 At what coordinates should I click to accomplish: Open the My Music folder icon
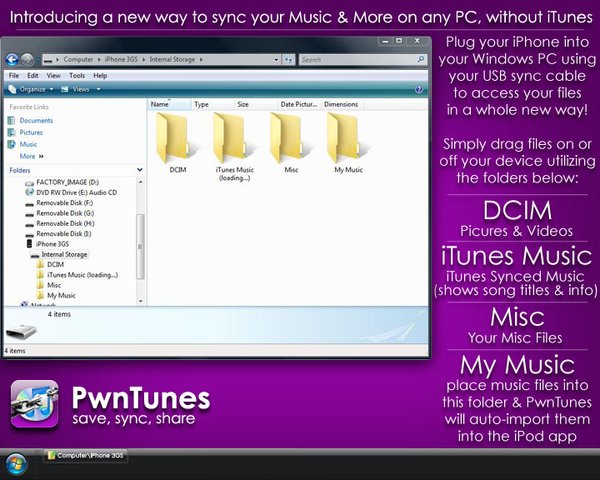pyautogui.click(x=348, y=139)
